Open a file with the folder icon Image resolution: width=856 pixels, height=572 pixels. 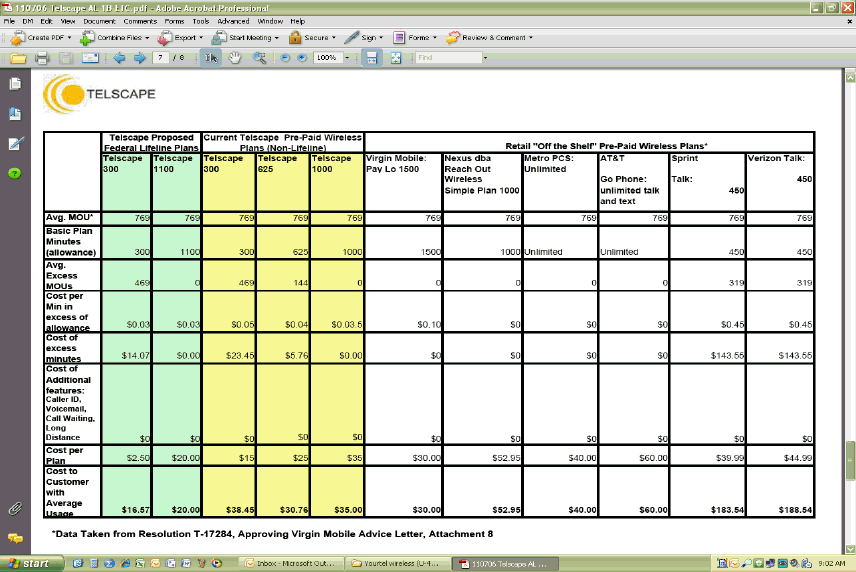(x=18, y=58)
